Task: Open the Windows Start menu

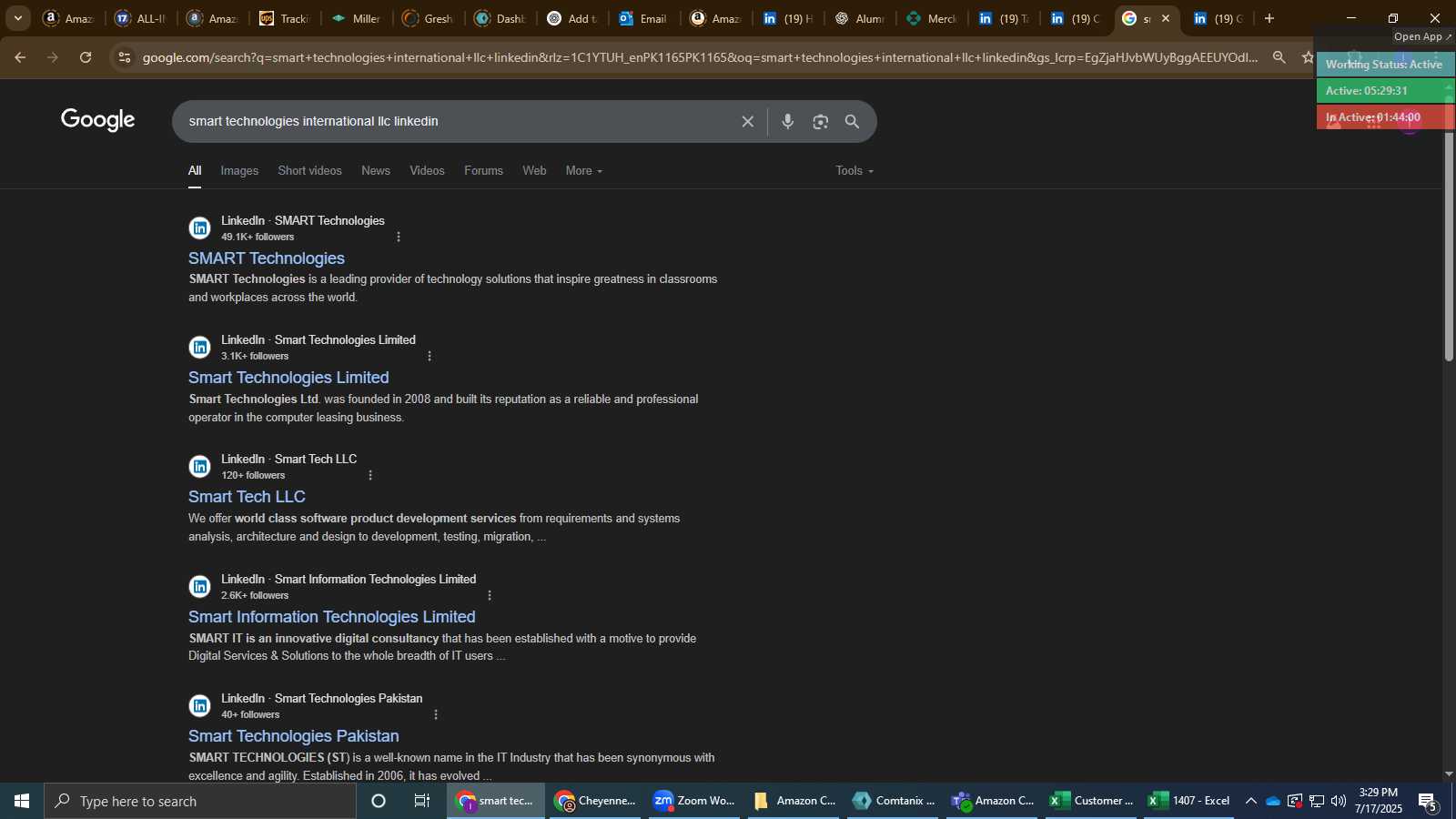Action: [22, 802]
